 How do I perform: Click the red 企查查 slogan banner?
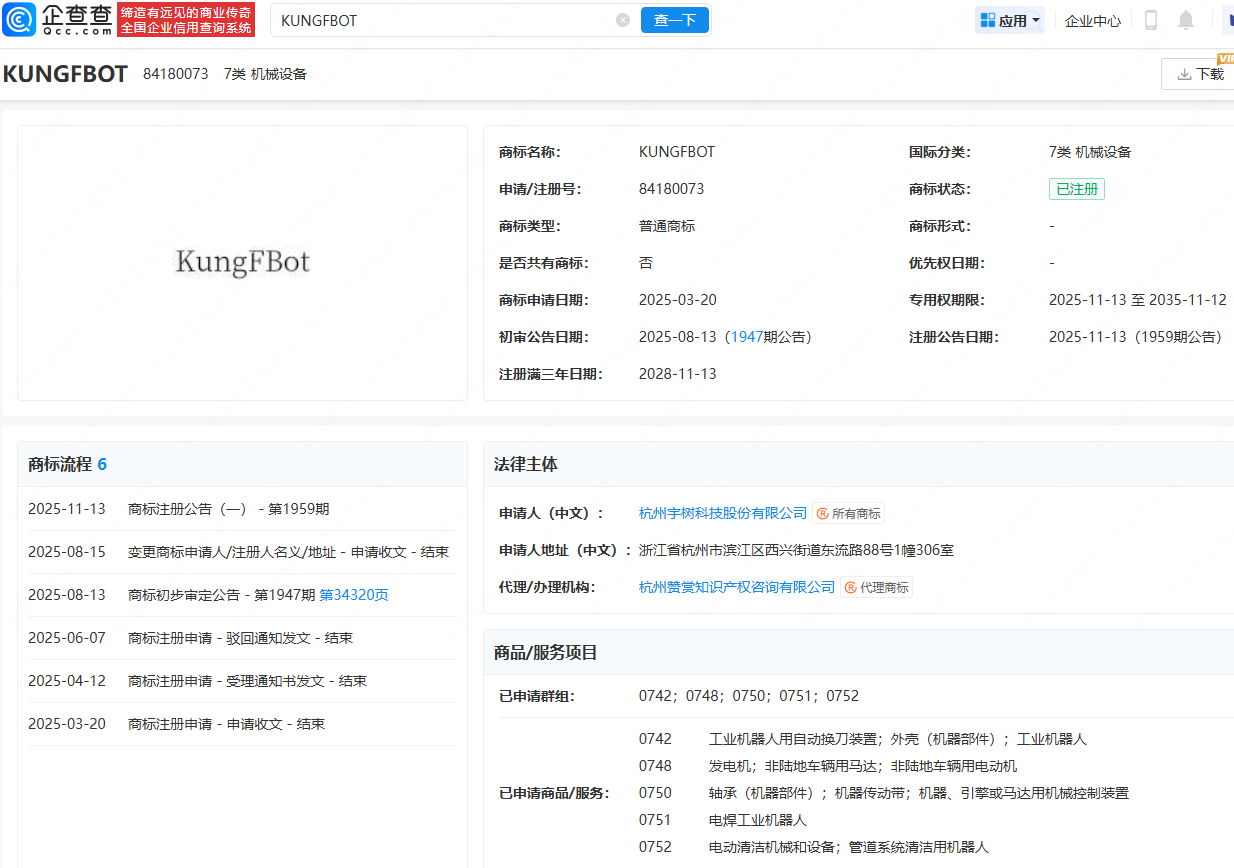pos(185,19)
